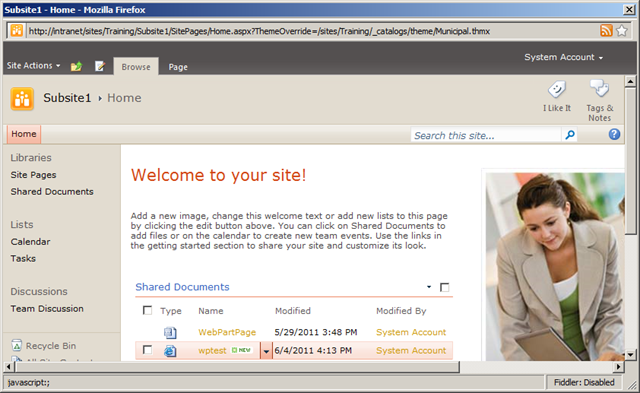Open the Site Actions dropdown
Viewport: 640px width, 393px height.
pos(33,66)
